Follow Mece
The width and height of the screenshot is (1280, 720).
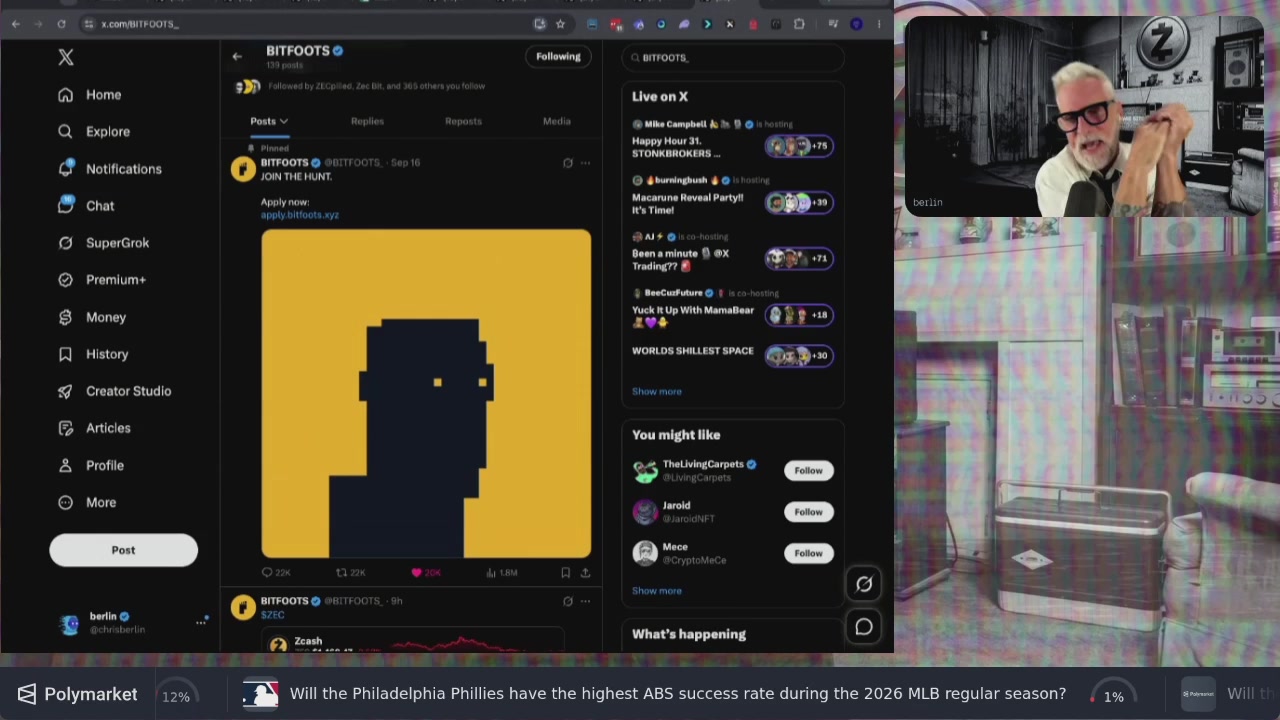tap(808, 553)
